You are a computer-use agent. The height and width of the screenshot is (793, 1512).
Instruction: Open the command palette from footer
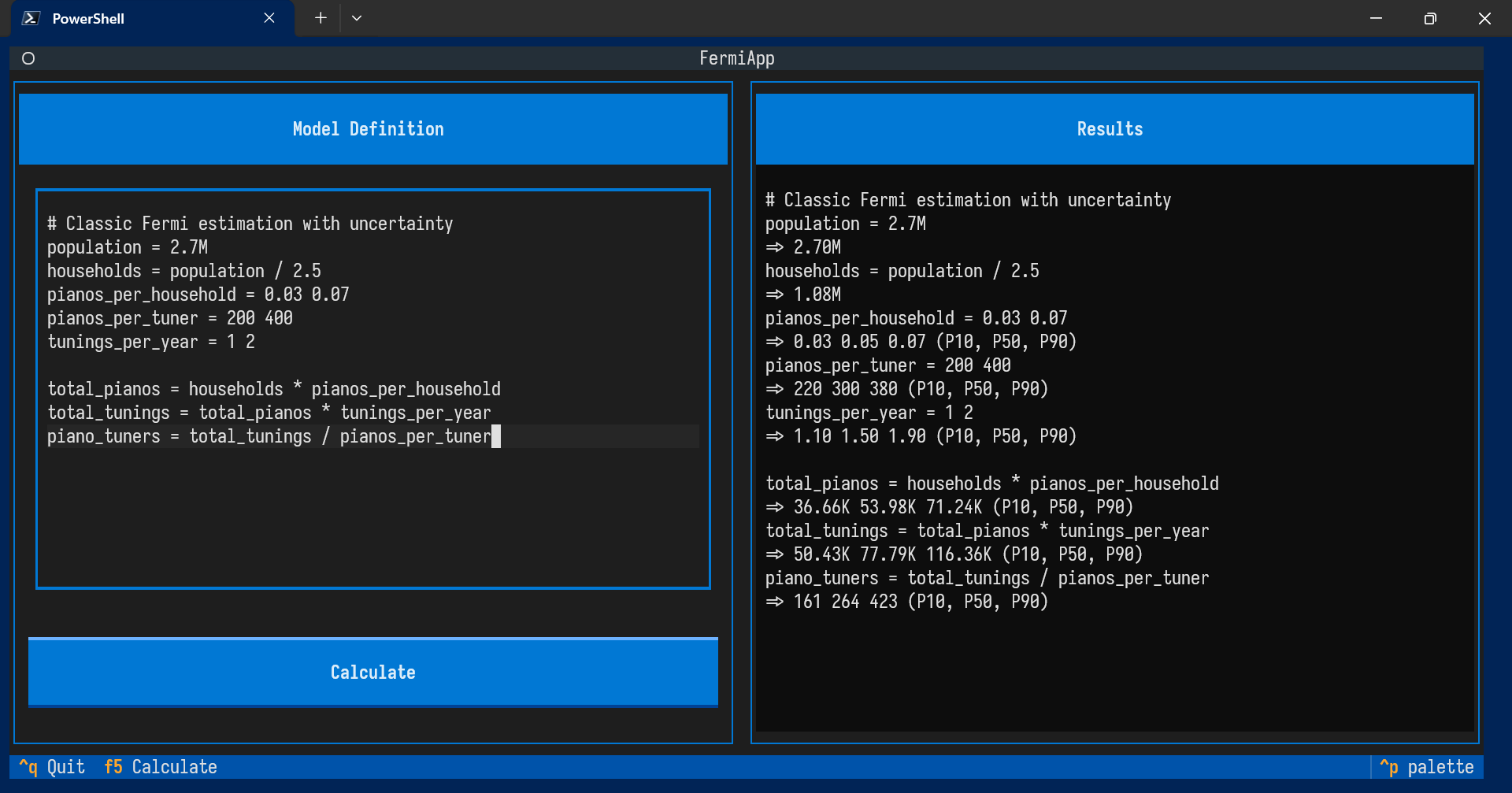click(1426, 767)
